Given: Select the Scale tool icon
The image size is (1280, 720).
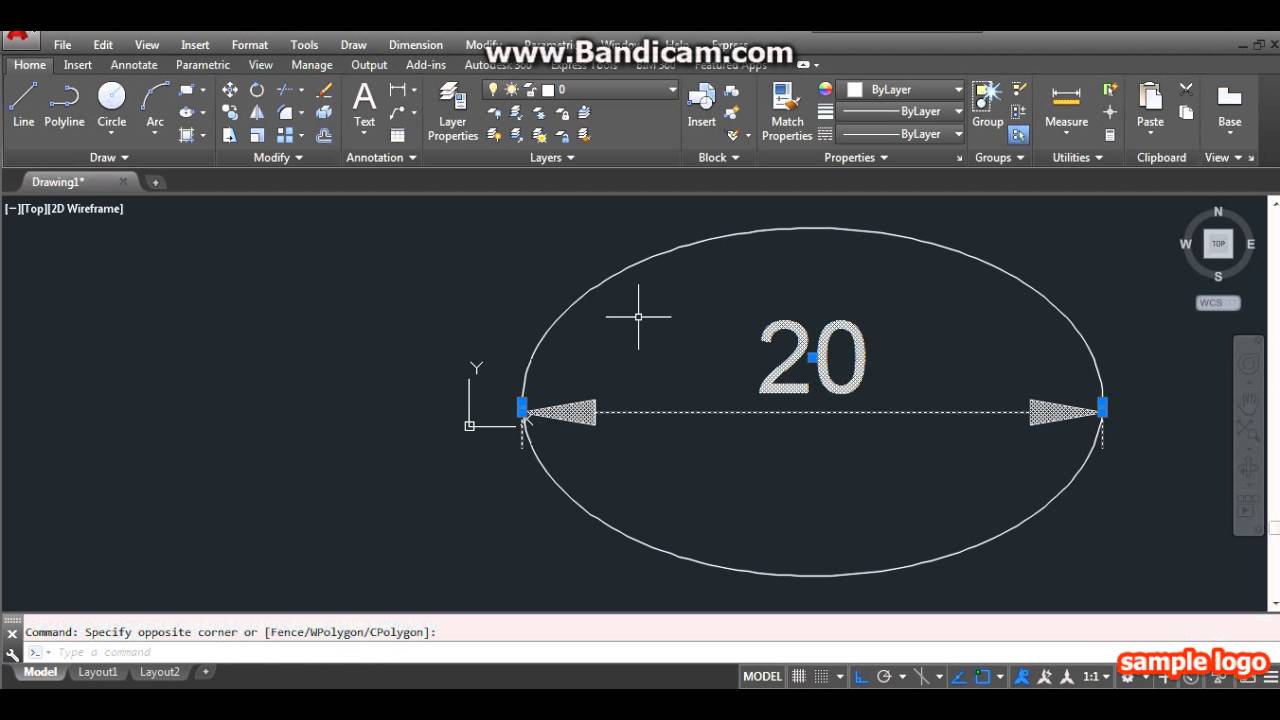Looking at the screenshot, I should point(257,135).
